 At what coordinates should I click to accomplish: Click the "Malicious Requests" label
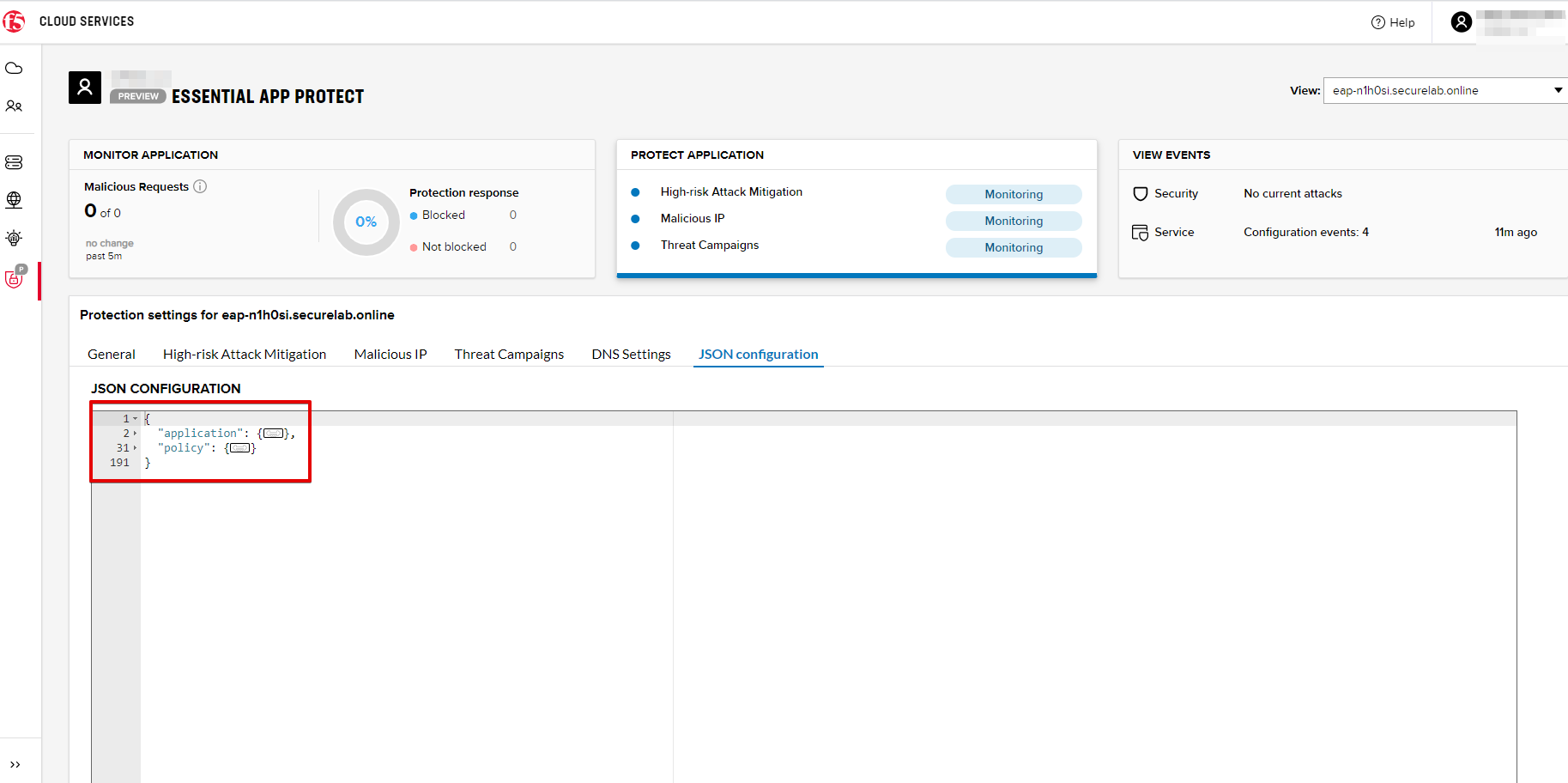click(136, 187)
